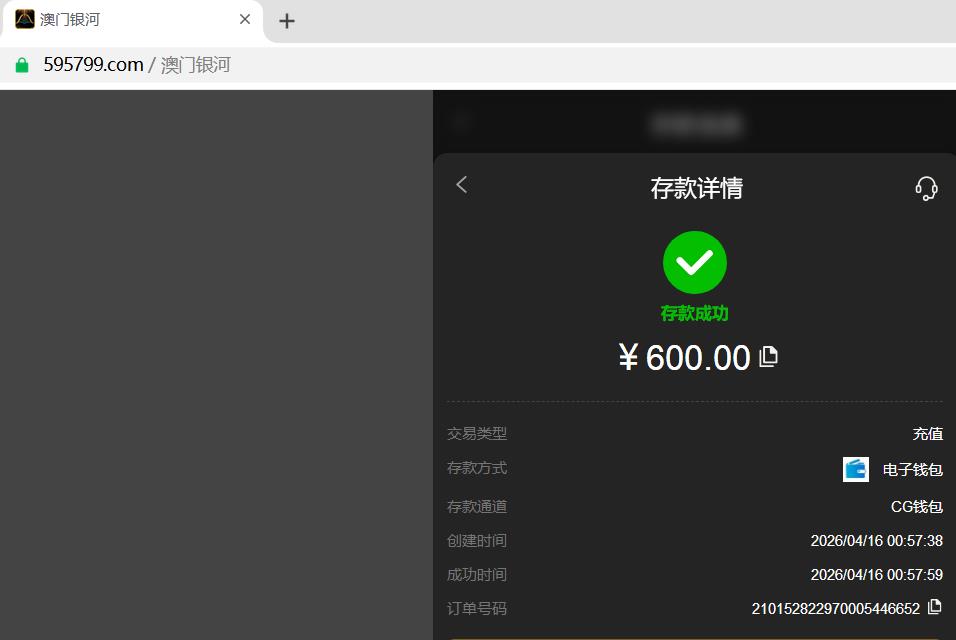
Task: Click the 电子钱包 deposit method label
Action: (913, 469)
